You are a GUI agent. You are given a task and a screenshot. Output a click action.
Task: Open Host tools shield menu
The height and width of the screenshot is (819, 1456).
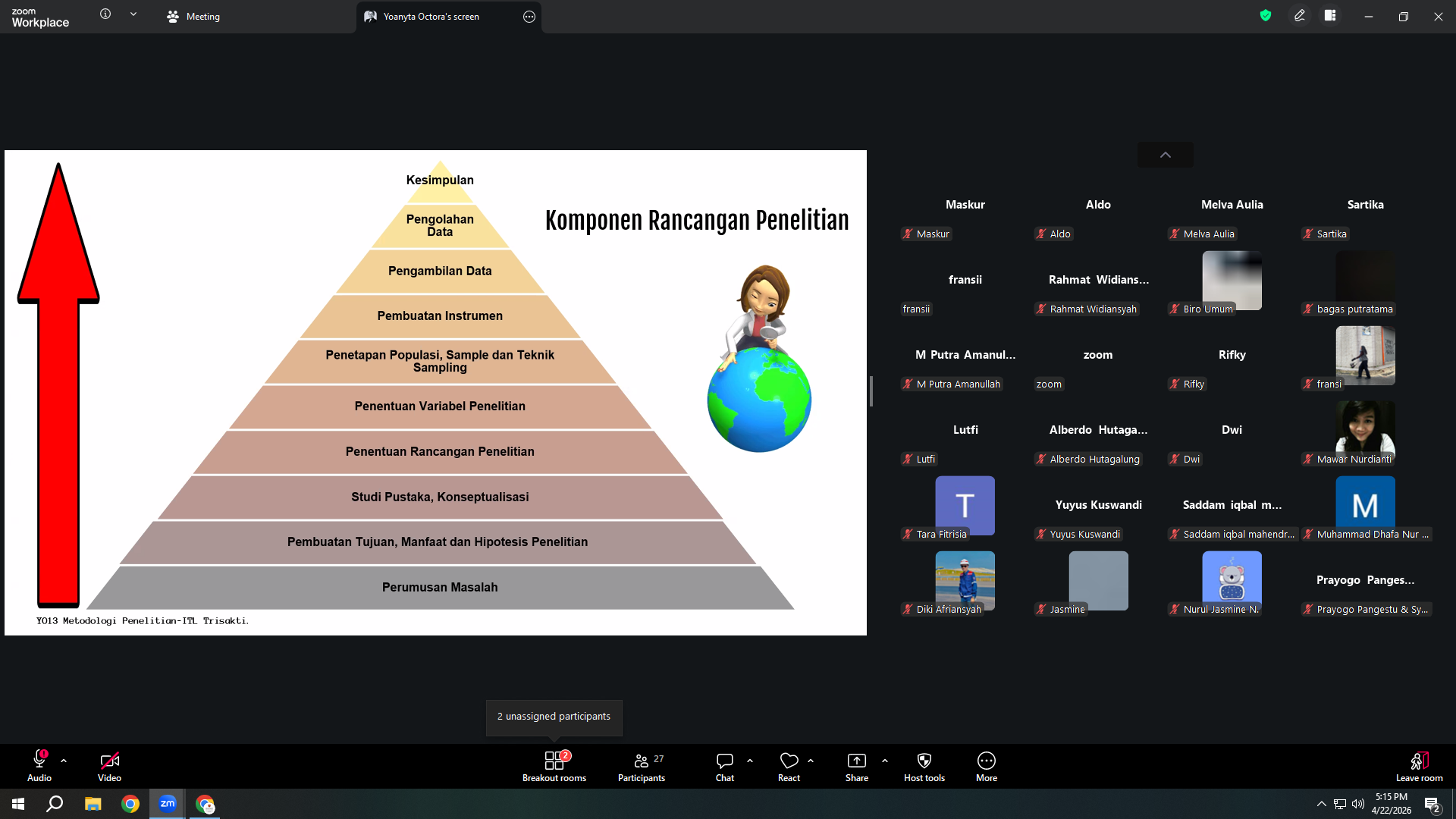click(x=924, y=766)
